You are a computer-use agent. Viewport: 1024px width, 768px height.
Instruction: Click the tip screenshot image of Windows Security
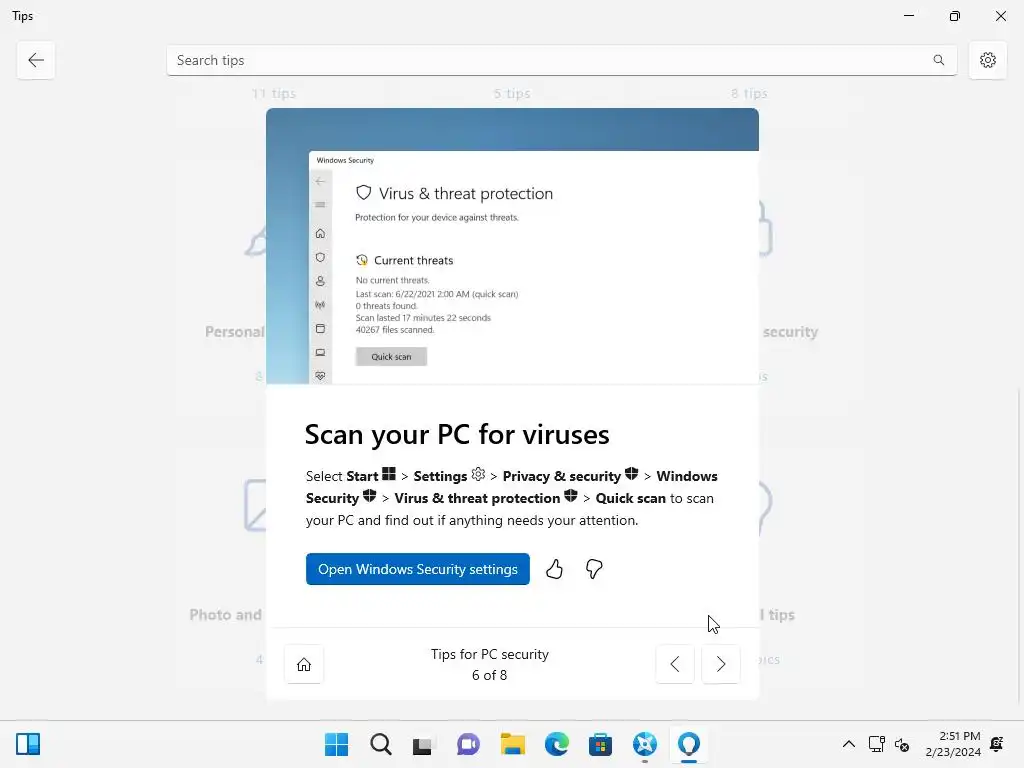tap(512, 246)
